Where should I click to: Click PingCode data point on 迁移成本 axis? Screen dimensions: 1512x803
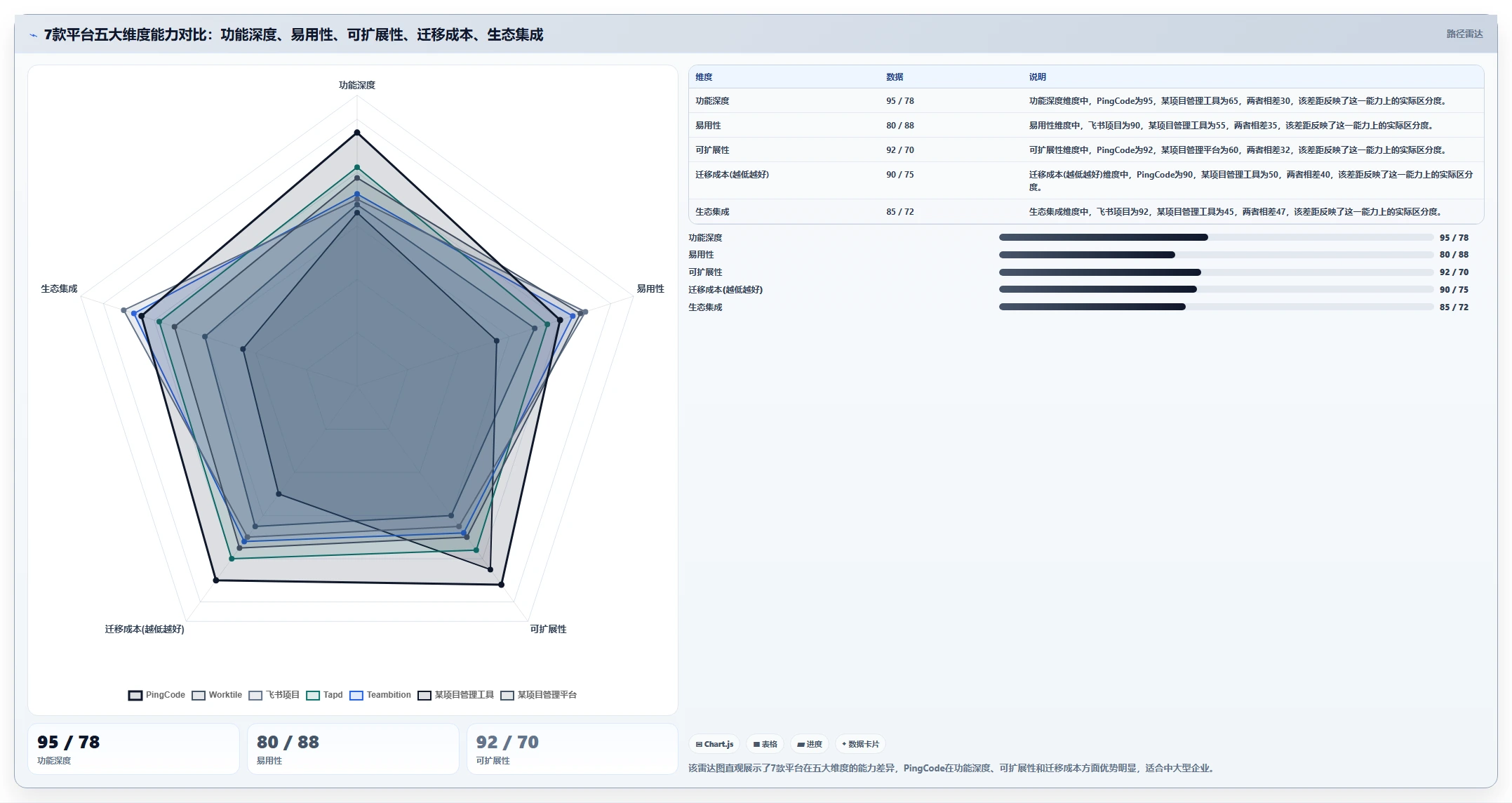216,580
